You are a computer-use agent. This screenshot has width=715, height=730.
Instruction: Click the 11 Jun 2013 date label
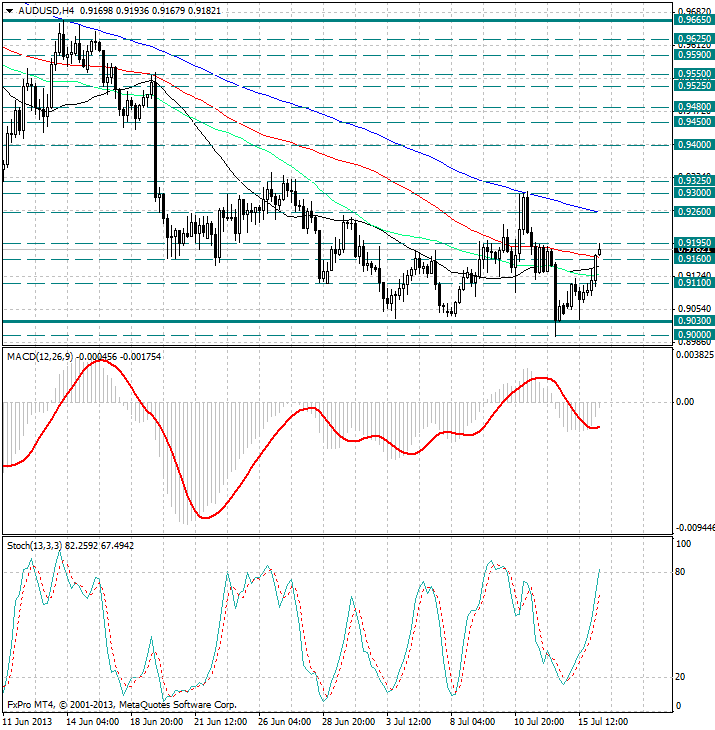coord(29,720)
